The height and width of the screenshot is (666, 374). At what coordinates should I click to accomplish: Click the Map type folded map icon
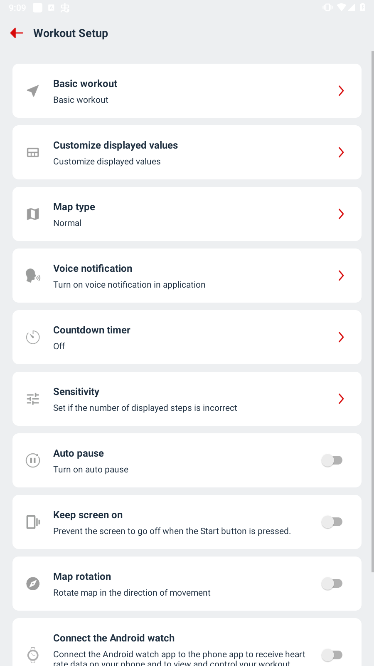[33, 214]
